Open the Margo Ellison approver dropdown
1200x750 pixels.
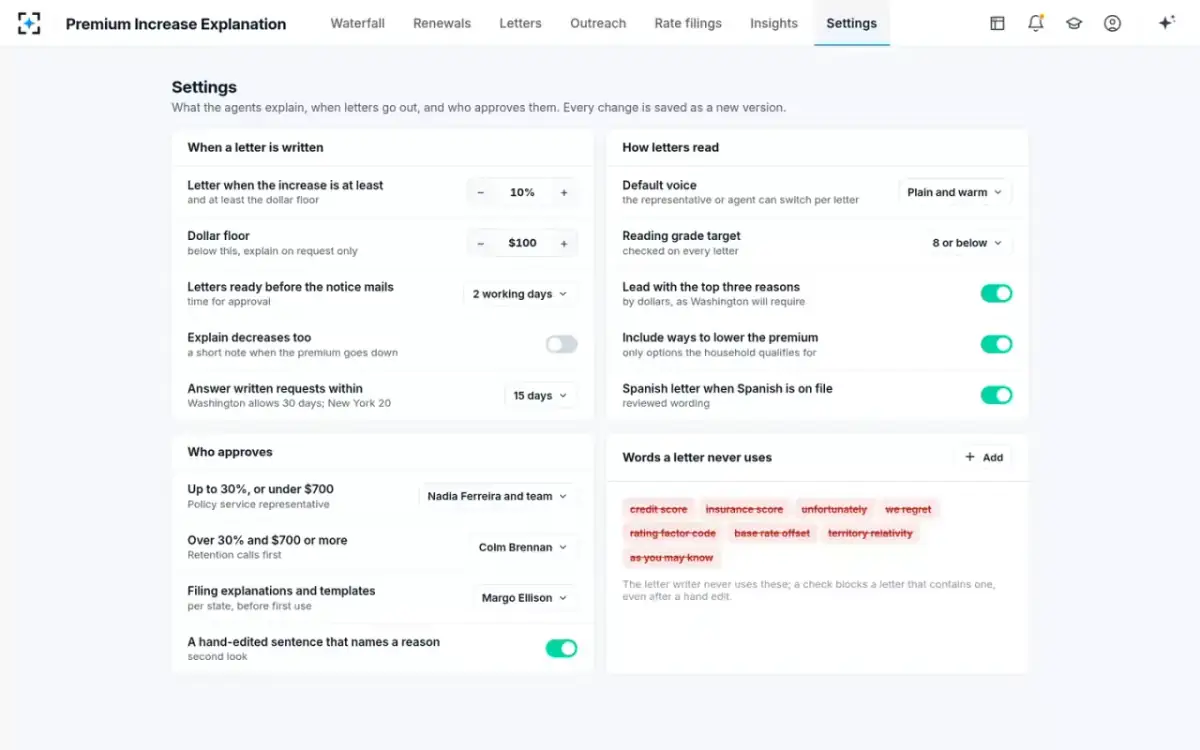[x=524, y=598]
